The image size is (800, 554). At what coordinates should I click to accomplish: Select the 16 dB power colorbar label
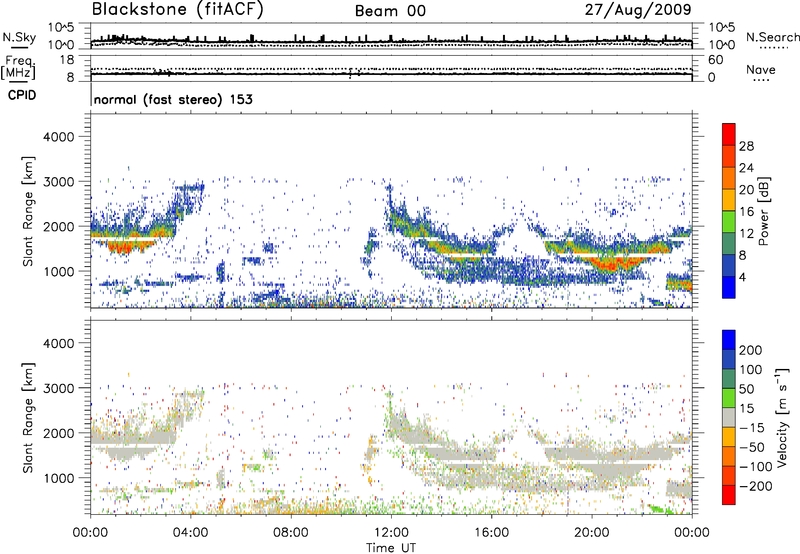(x=746, y=212)
